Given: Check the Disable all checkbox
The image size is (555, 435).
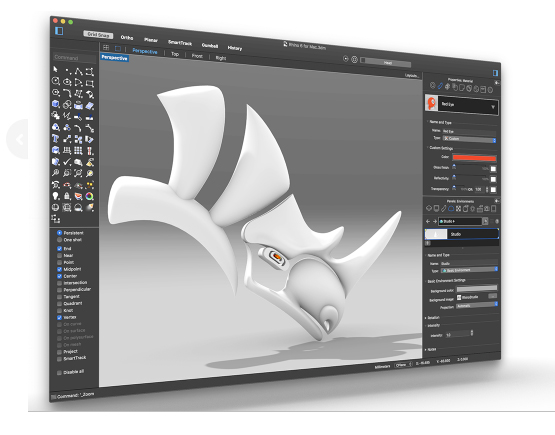Looking at the screenshot, I should pyautogui.click(x=59, y=372).
